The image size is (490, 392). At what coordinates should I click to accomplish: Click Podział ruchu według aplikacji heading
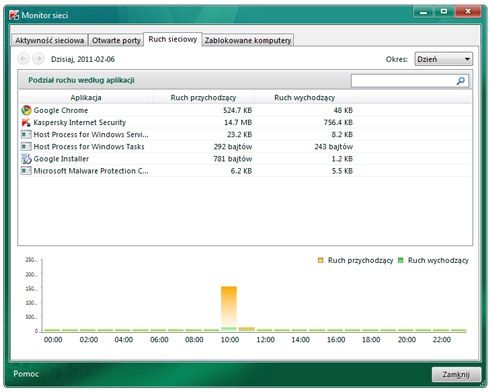(81, 80)
